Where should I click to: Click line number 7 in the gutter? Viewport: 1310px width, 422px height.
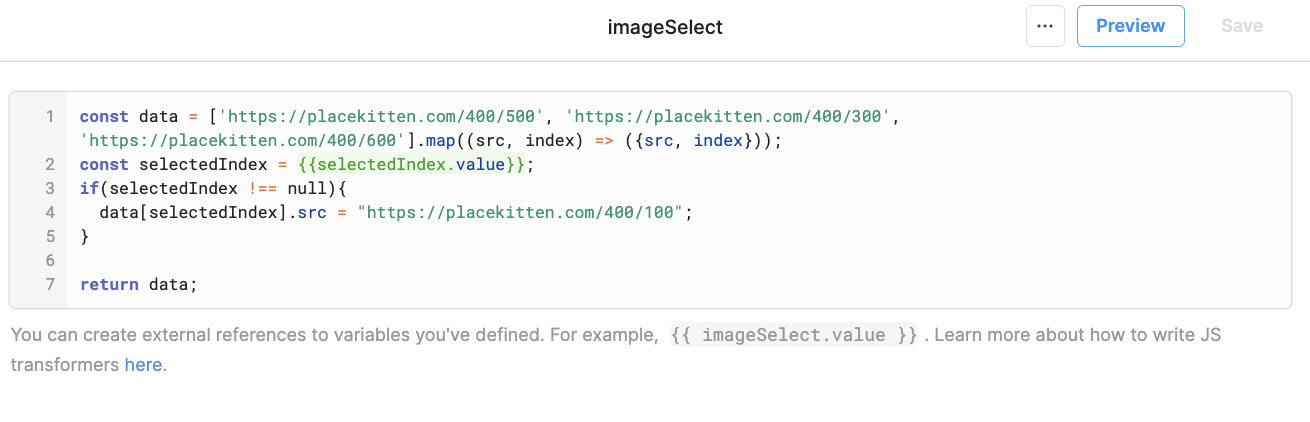(49, 284)
